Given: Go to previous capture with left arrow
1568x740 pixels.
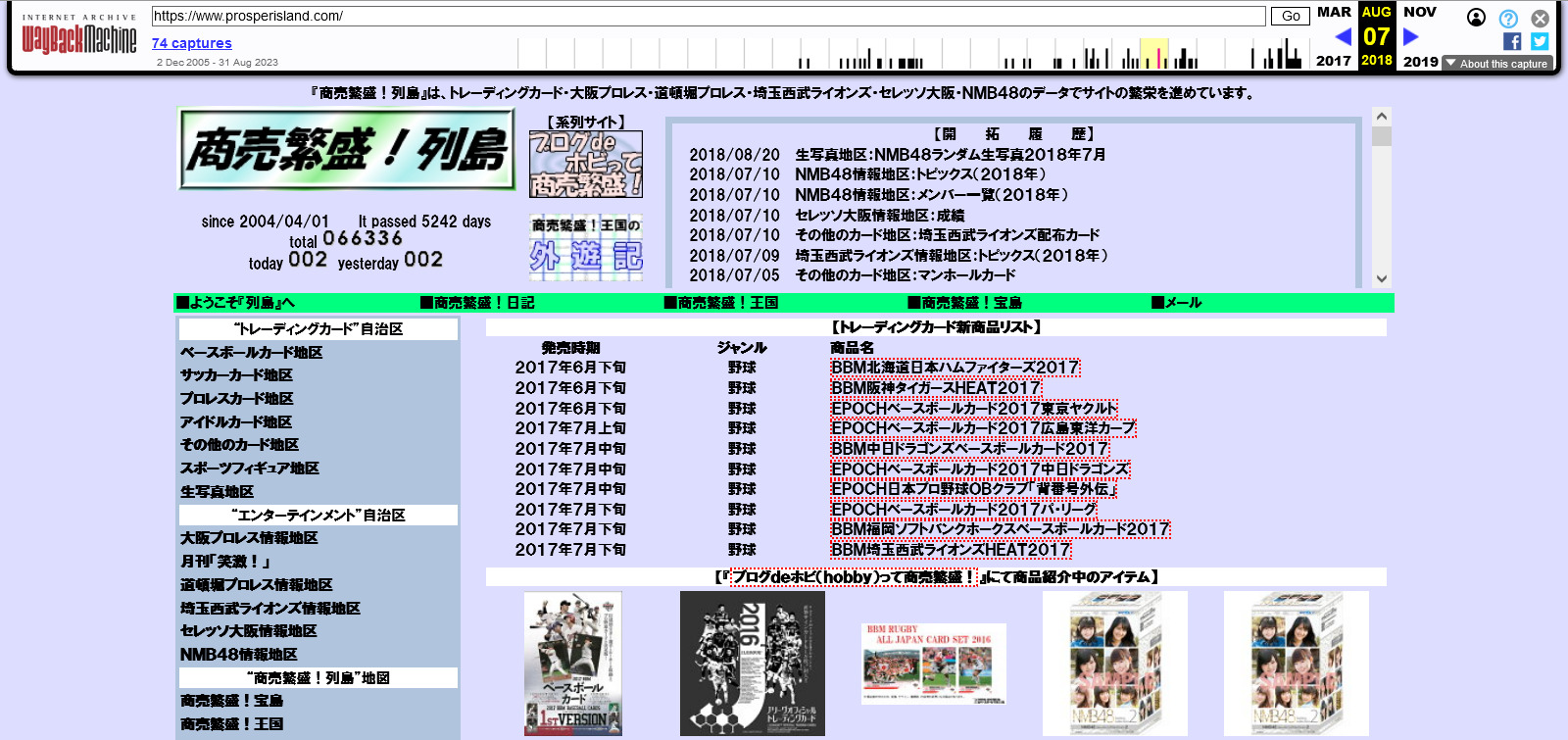Looking at the screenshot, I should coord(1343,37).
